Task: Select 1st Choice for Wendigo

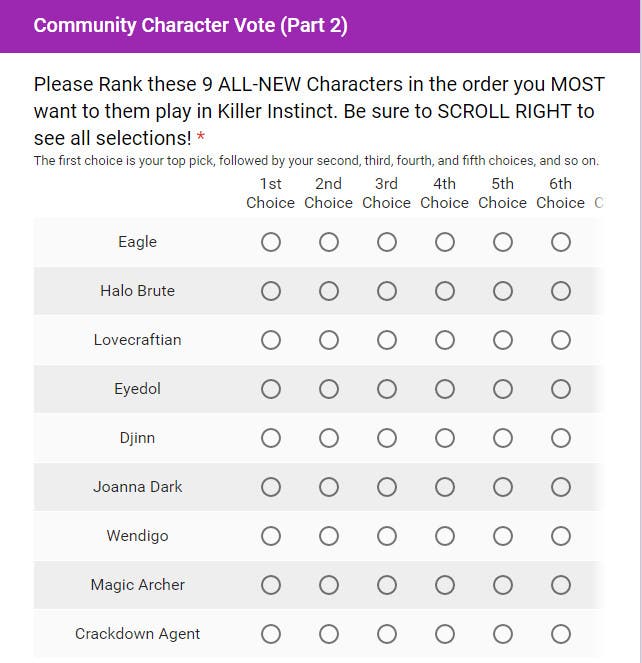Action: (x=271, y=536)
